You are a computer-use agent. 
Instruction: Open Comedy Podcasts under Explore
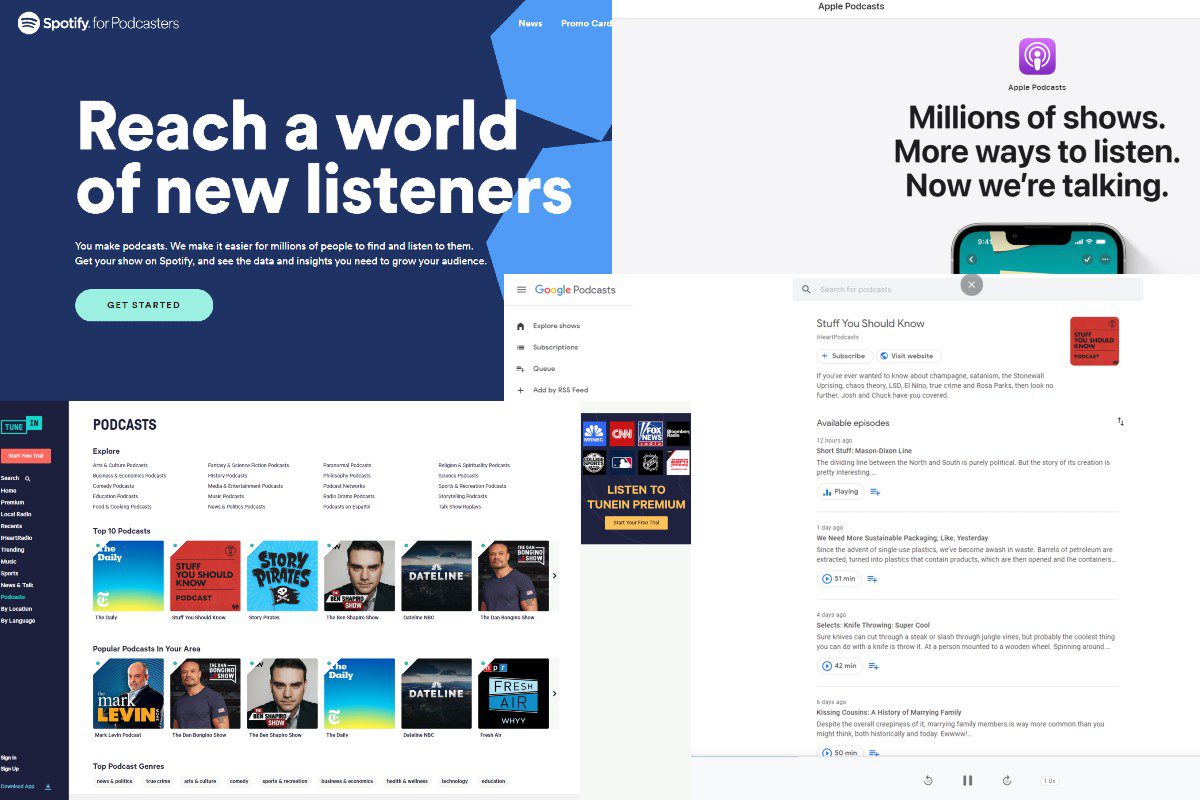(113, 486)
